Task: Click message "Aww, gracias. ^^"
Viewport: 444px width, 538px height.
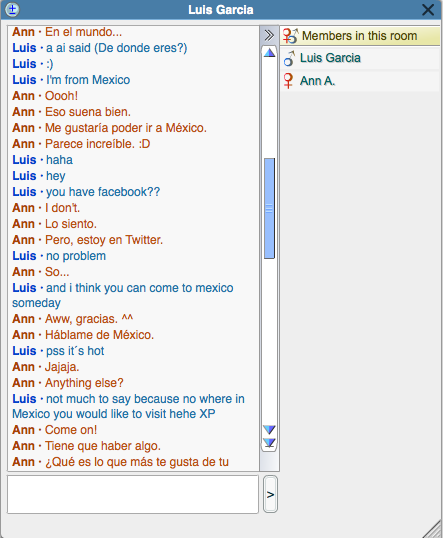Action: (89, 319)
